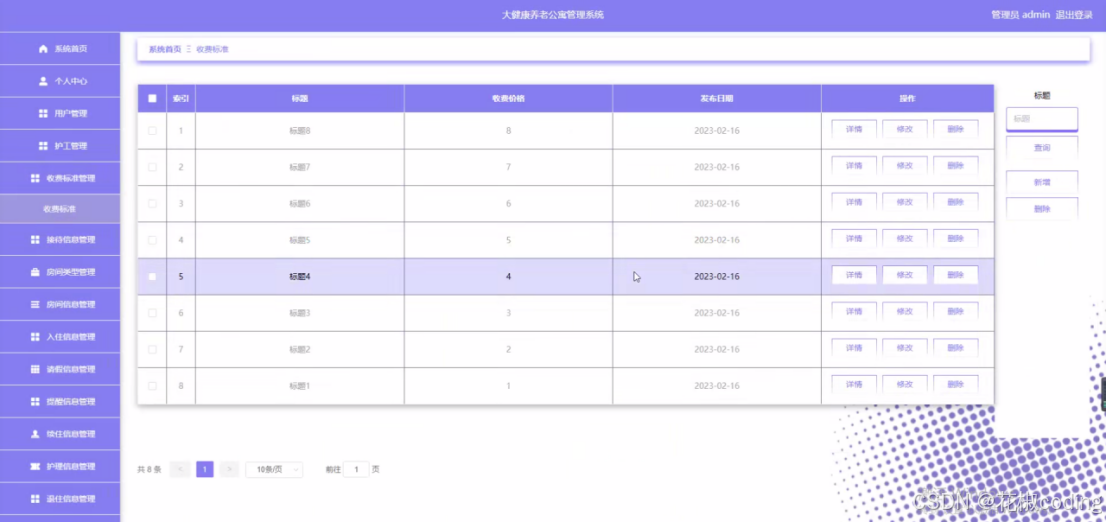Check the box for row 标题4
Viewport: 1106px width, 522px height.
152,277
